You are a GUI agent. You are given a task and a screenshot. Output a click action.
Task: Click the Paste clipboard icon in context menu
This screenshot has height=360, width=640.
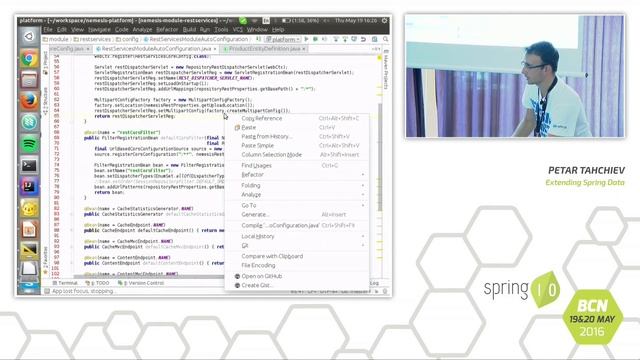tap(237, 127)
